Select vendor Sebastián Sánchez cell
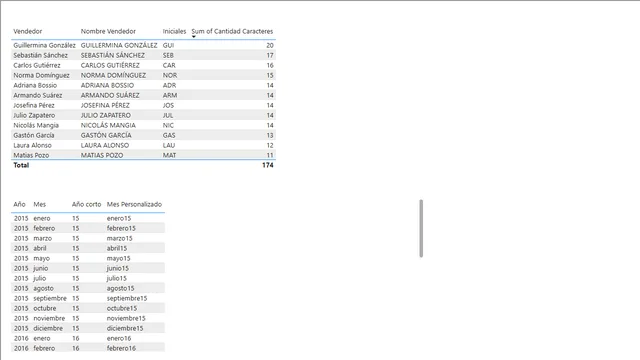 click(40, 55)
